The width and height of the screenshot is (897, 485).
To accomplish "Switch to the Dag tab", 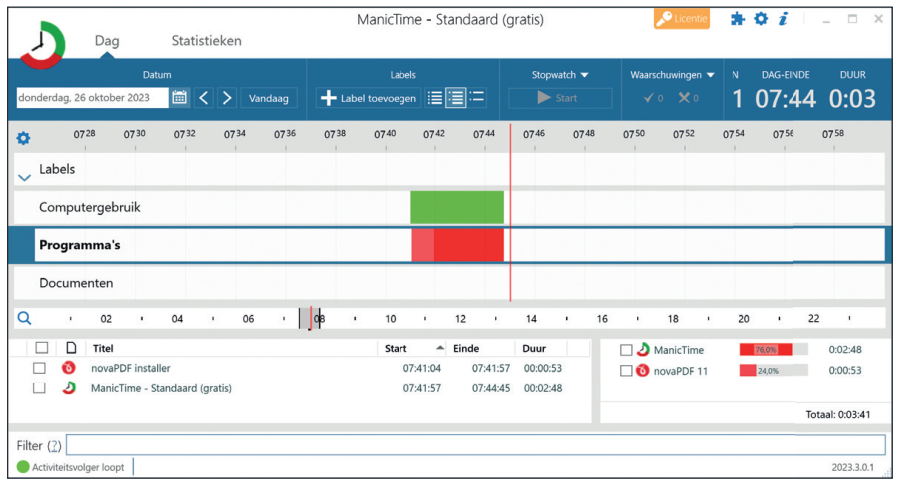I will [x=107, y=41].
